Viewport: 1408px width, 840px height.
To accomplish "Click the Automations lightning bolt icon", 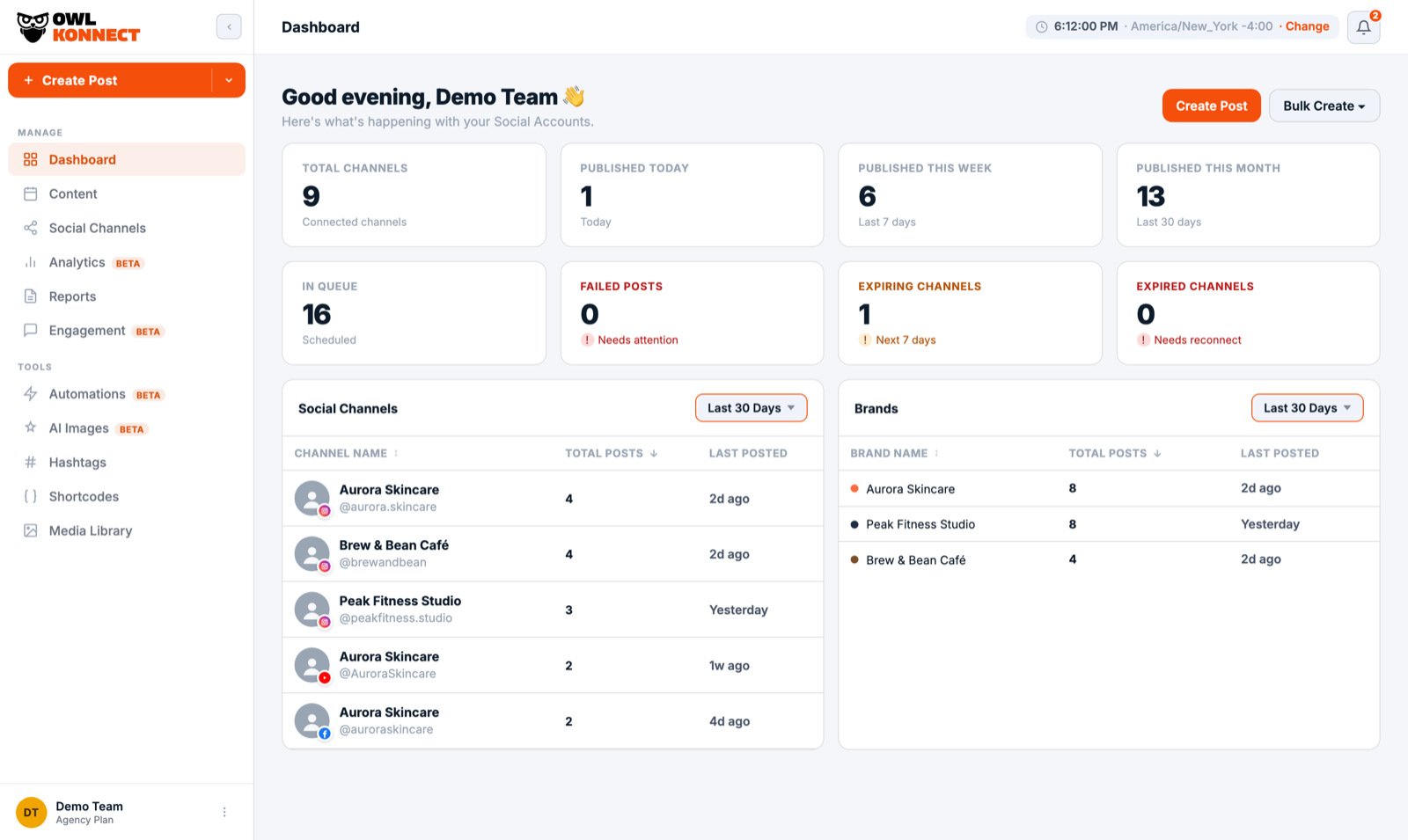I will tap(31, 394).
